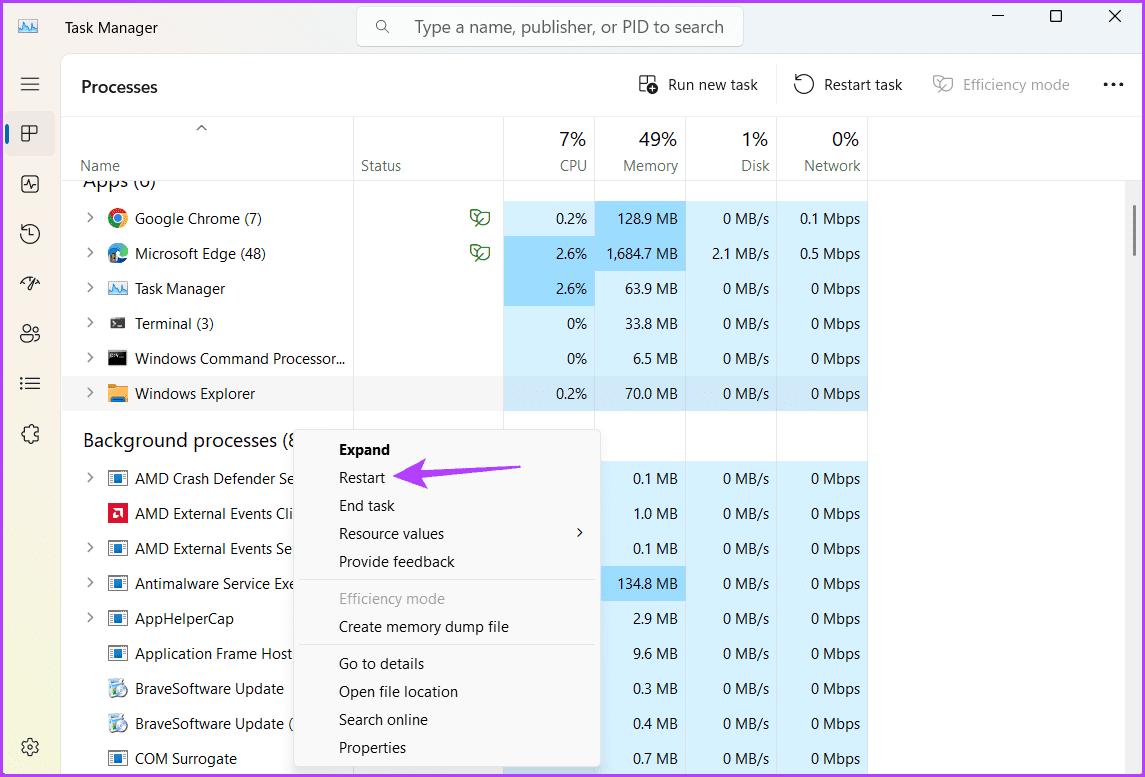The image size is (1145, 777).
Task: Click the Windows Command Processor icon
Action: pos(118,359)
